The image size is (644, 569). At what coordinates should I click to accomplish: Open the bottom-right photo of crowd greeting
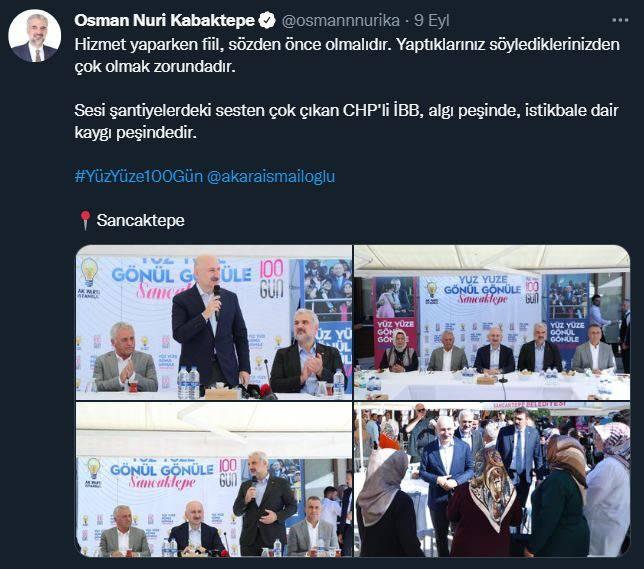(492, 479)
